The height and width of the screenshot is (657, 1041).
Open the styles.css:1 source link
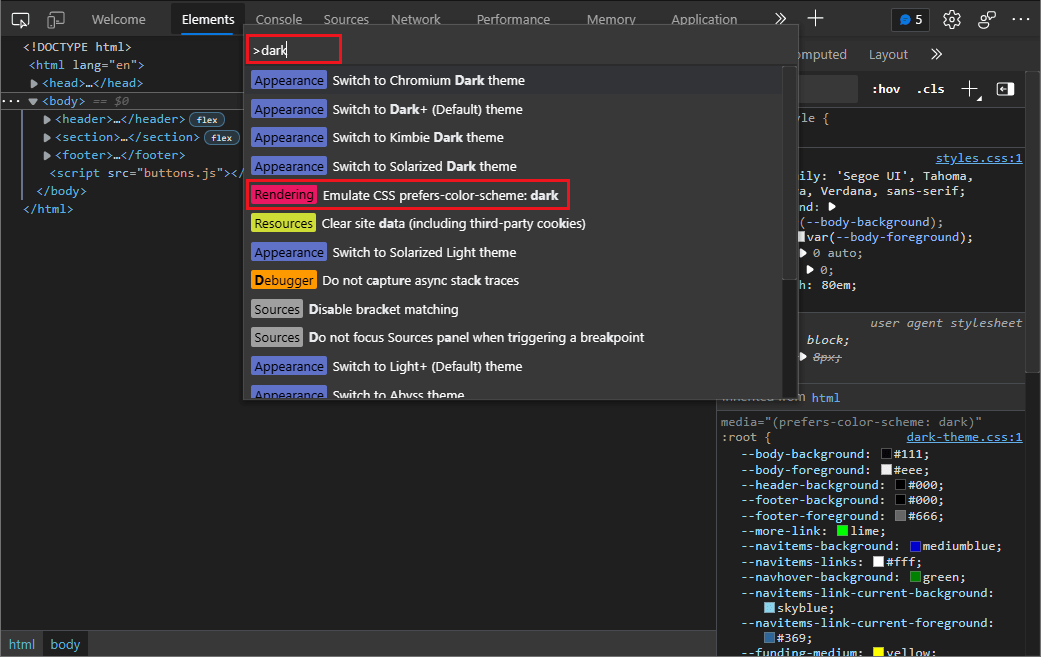click(x=979, y=158)
